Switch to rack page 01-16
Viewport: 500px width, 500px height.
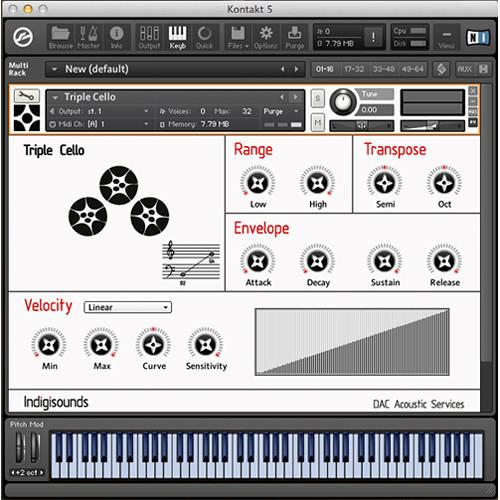click(x=325, y=69)
